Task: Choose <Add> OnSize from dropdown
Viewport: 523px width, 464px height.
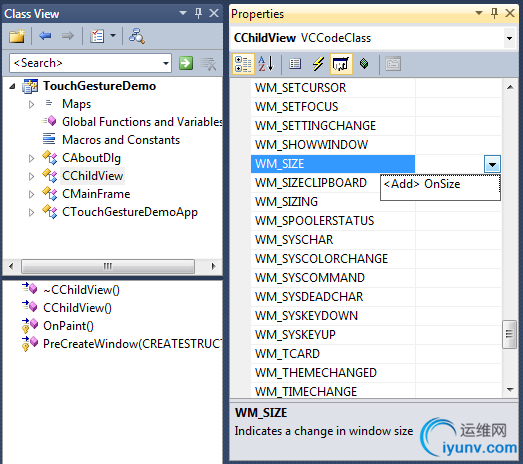Action: (440, 184)
